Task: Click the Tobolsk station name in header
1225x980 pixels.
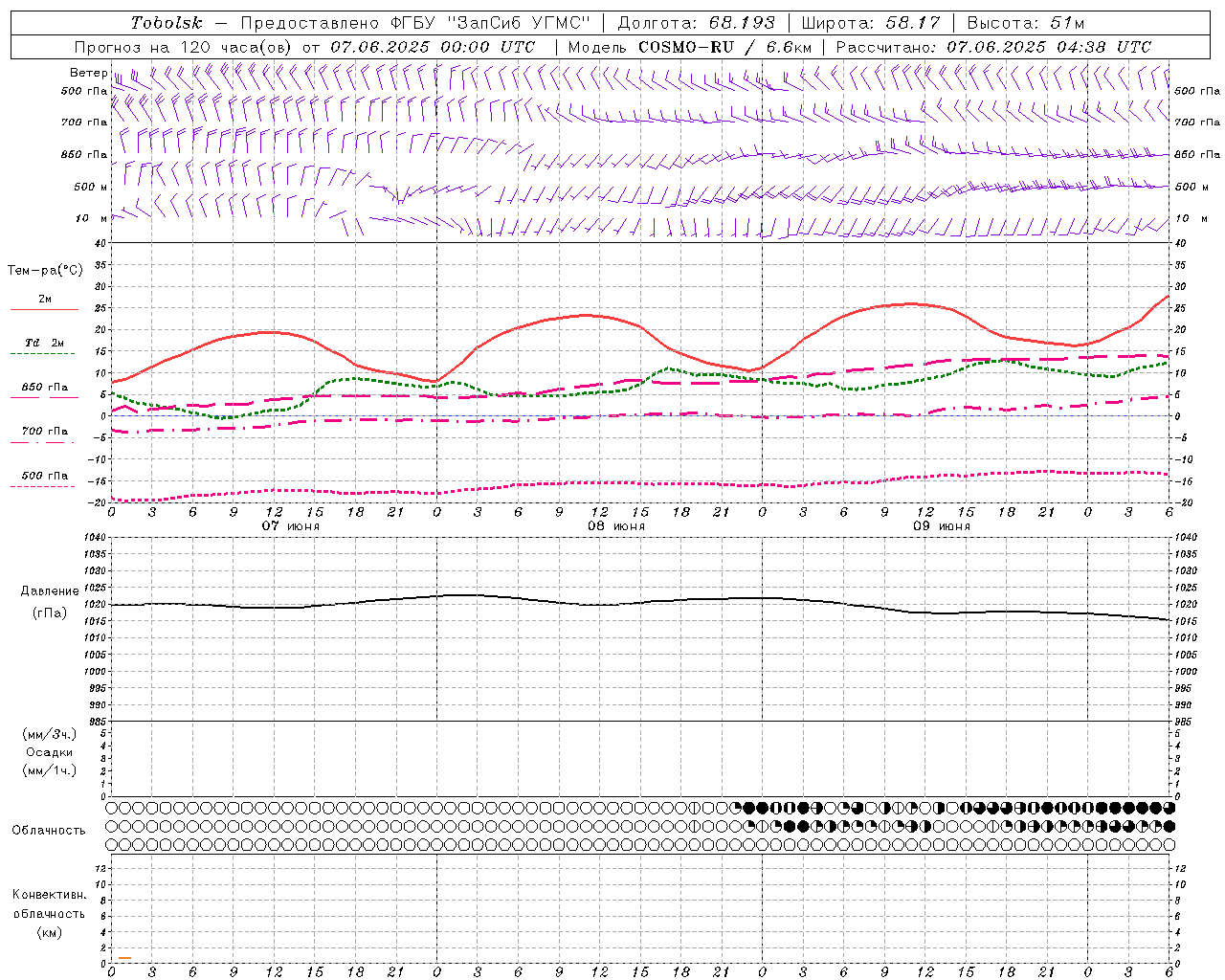Action: (167, 23)
